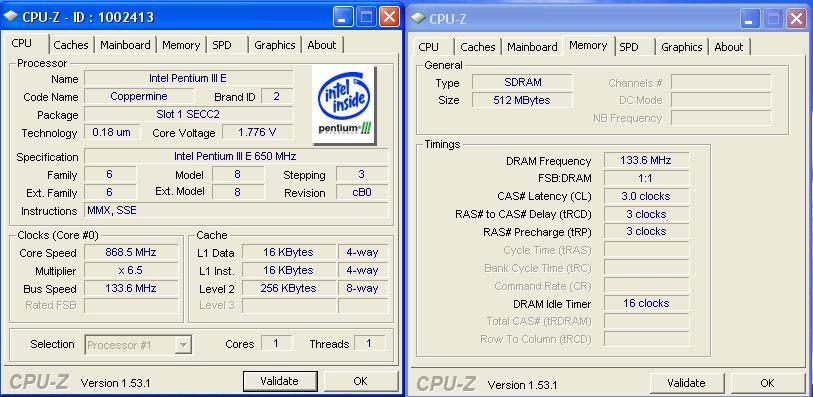Click the DRAM Idle Timer value '16 clocks'
This screenshot has width=813, height=397.
click(646, 303)
